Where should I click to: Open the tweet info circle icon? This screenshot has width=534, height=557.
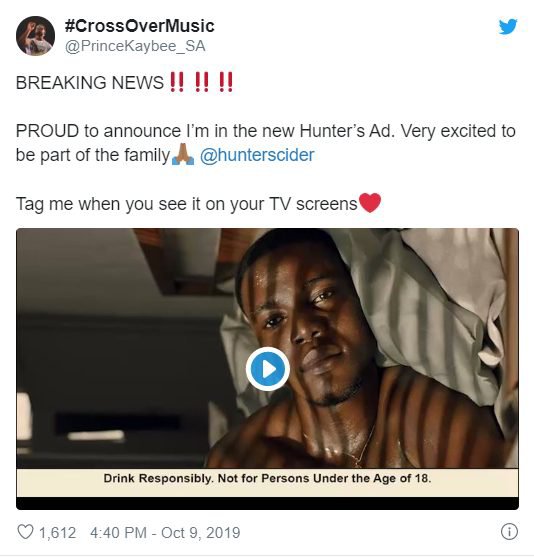[509, 531]
